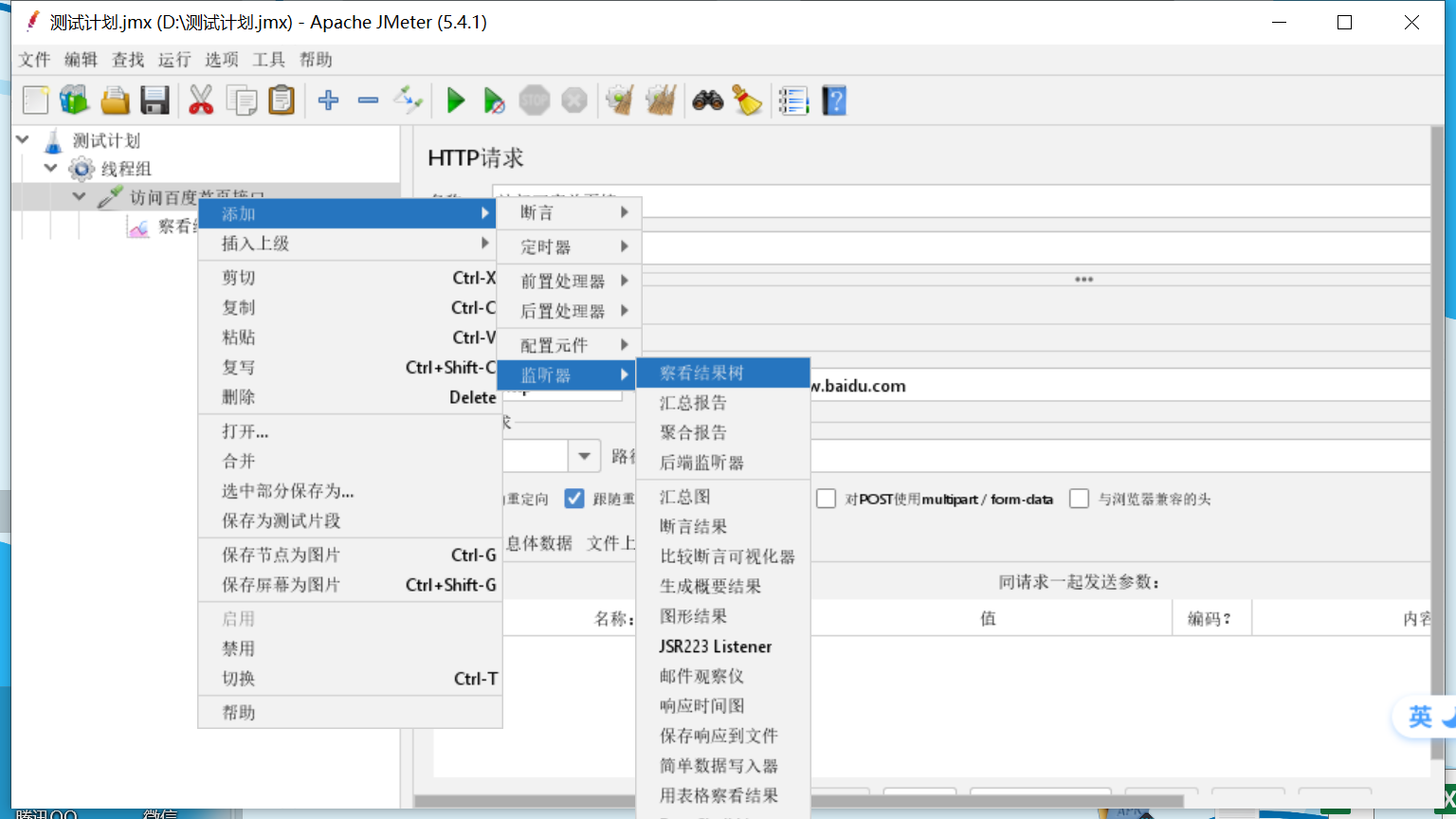
Task: Expand the 定时器 submenu
Action: (x=569, y=246)
